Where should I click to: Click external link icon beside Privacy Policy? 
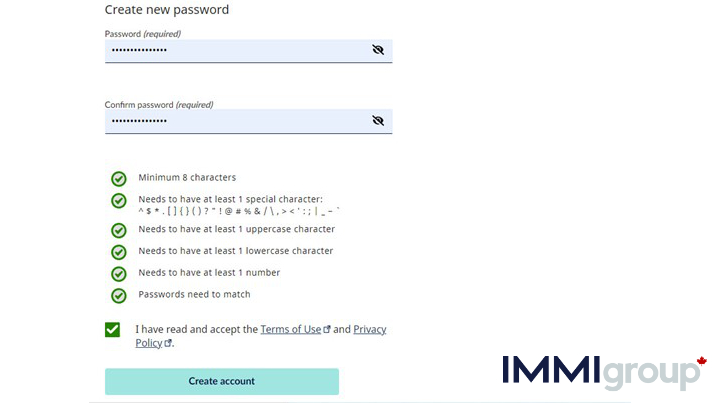pos(168,343)
